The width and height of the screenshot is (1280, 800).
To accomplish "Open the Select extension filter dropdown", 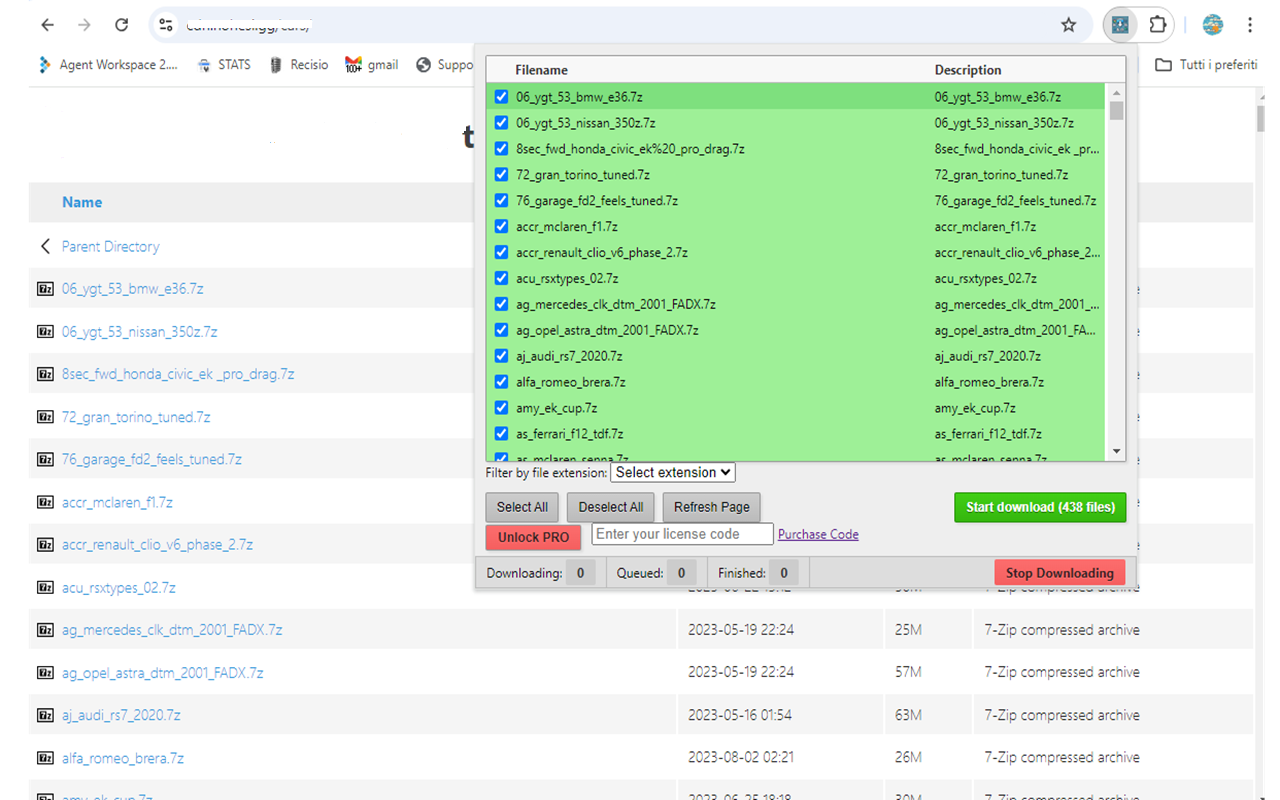I will click(672, 472).
